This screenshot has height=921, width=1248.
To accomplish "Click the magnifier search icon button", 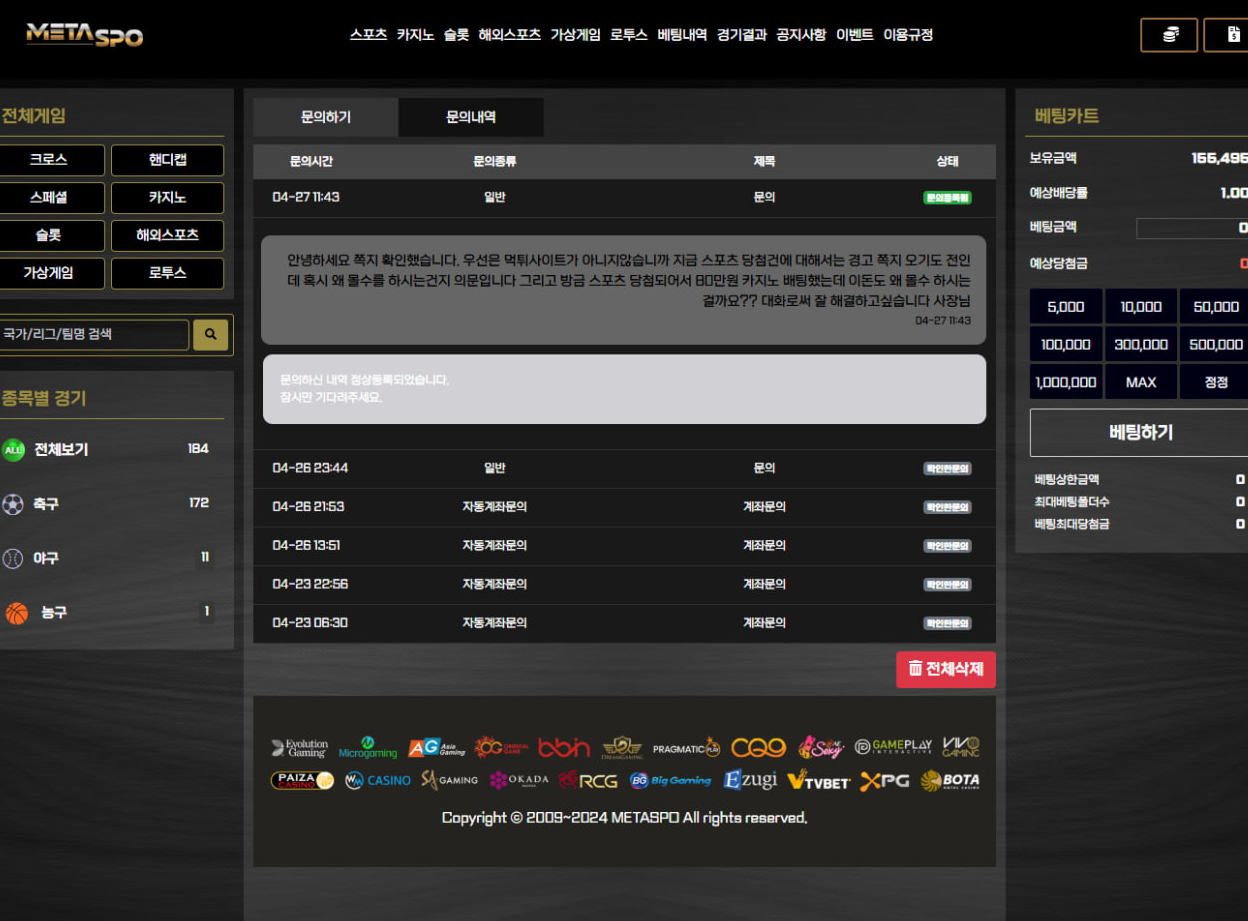I will [x=210, y=335].
